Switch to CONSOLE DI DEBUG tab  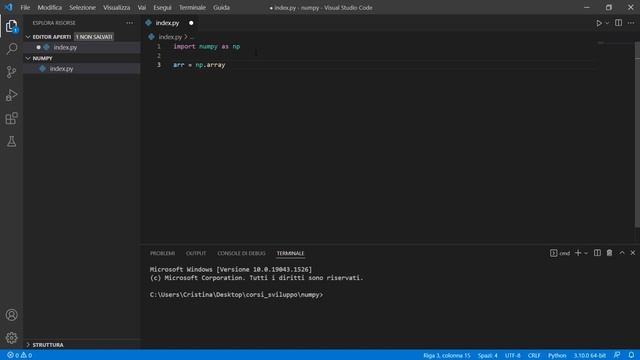(241, 253)
